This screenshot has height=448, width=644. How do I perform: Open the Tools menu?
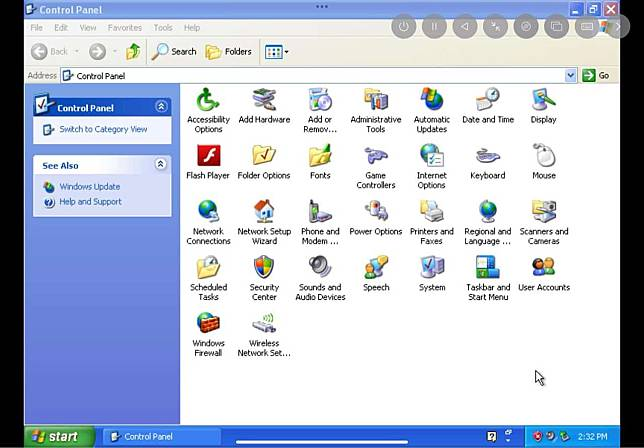point(163,28)
